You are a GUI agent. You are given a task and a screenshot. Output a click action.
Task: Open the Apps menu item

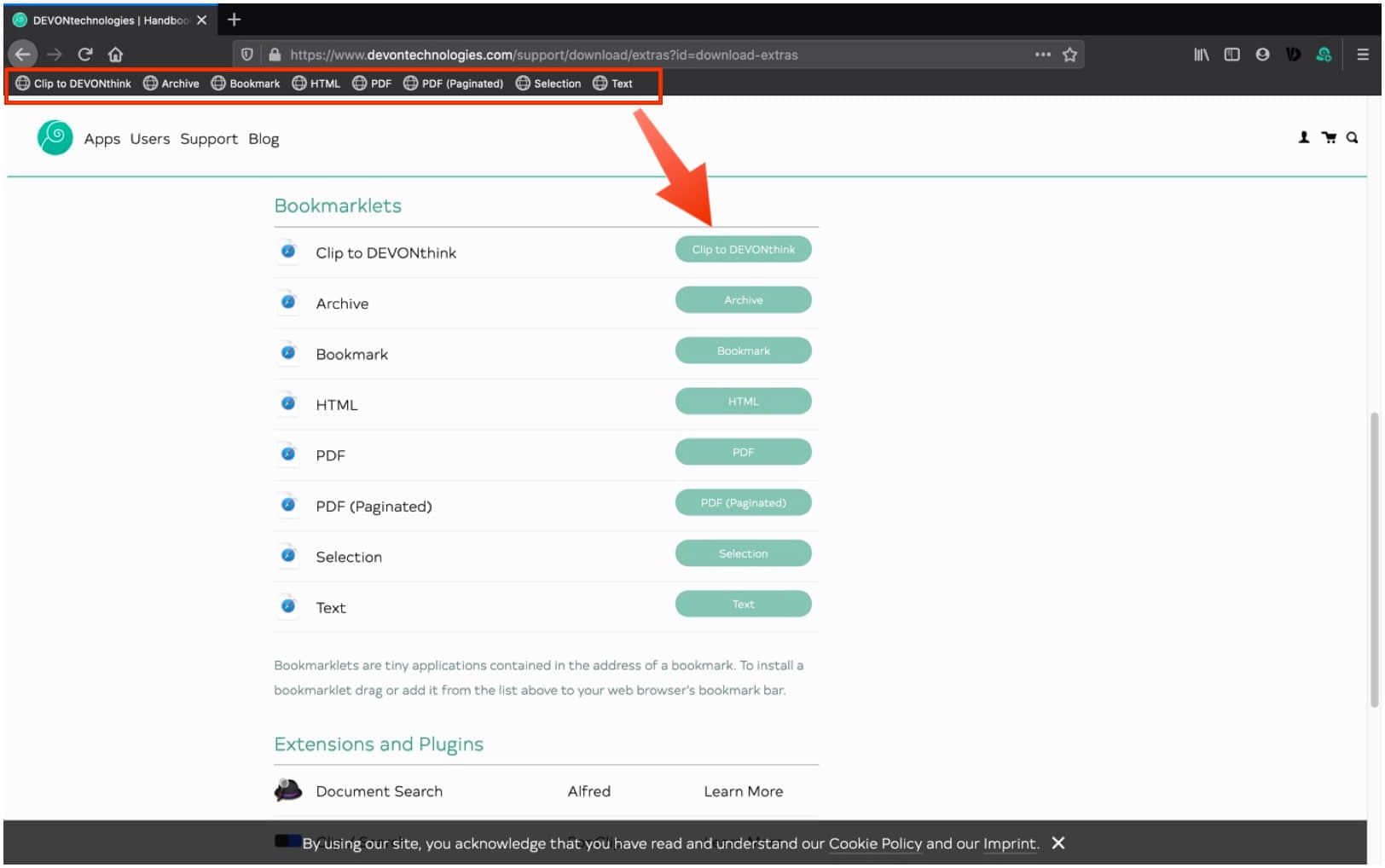pyautogui.click(x=102, y=139)
